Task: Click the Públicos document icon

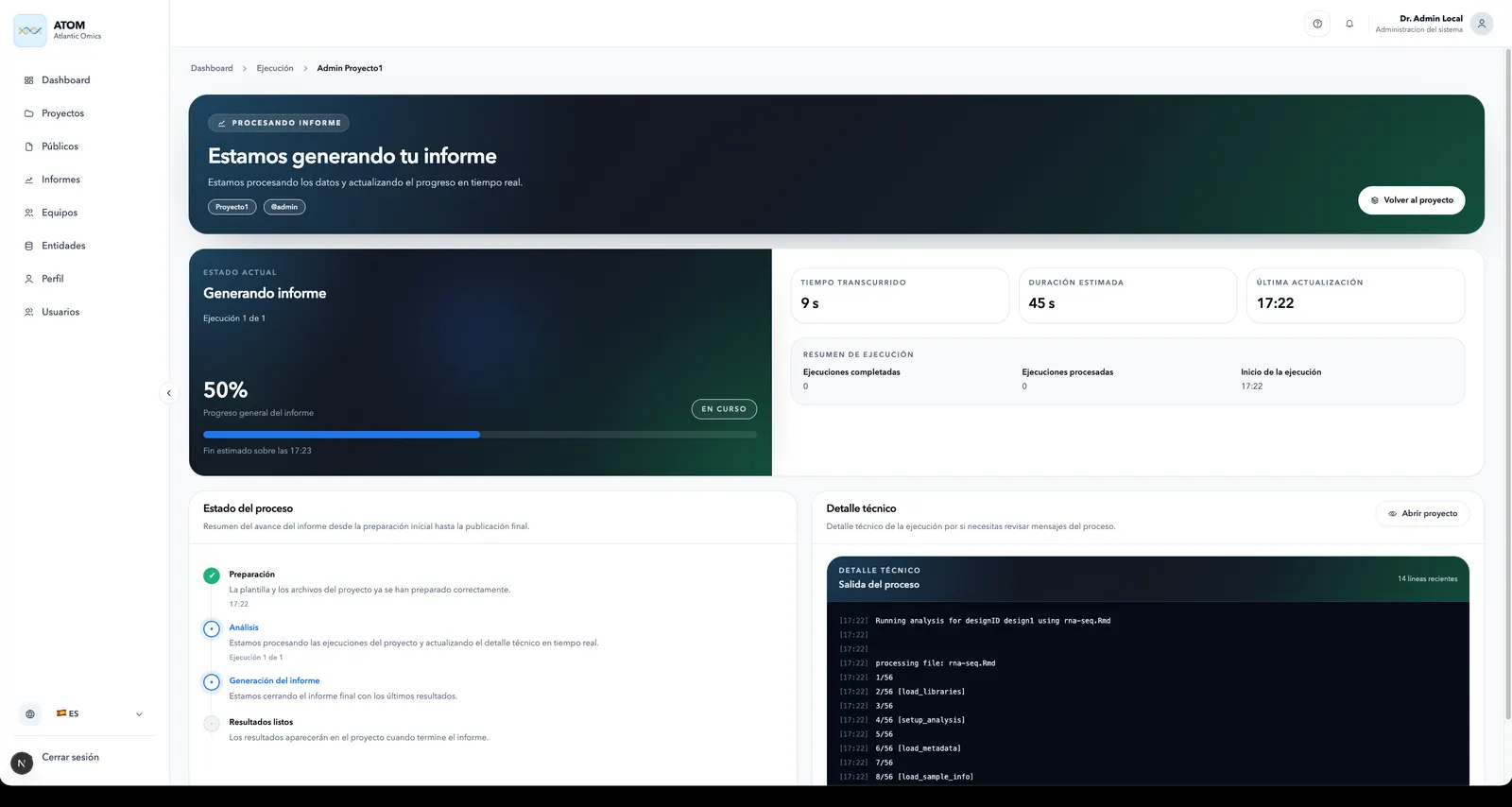Action: (x=29, y=146)
